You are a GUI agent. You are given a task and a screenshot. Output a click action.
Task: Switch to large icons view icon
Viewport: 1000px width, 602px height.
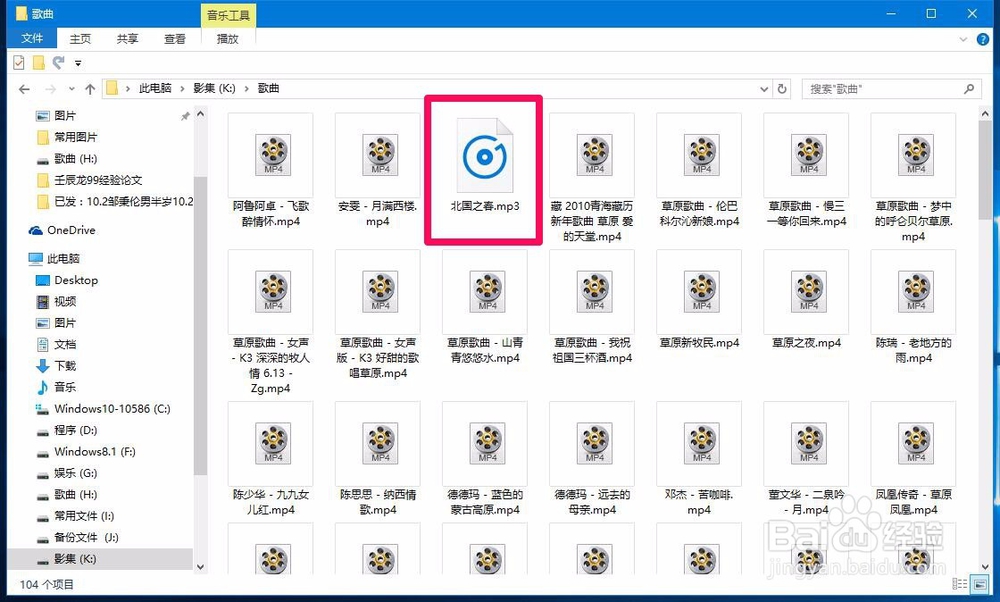[x=979, y=584]
